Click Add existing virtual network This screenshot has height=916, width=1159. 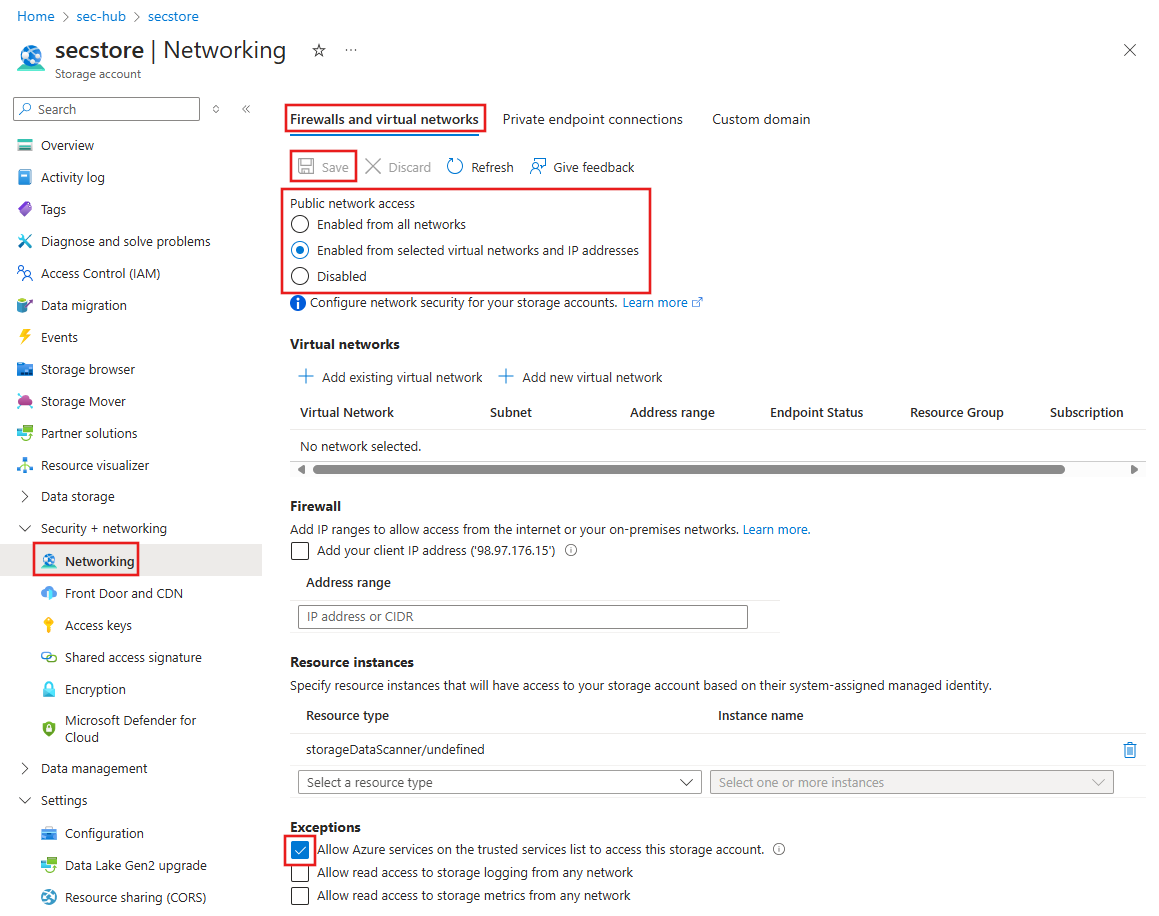tap(390, 377)
